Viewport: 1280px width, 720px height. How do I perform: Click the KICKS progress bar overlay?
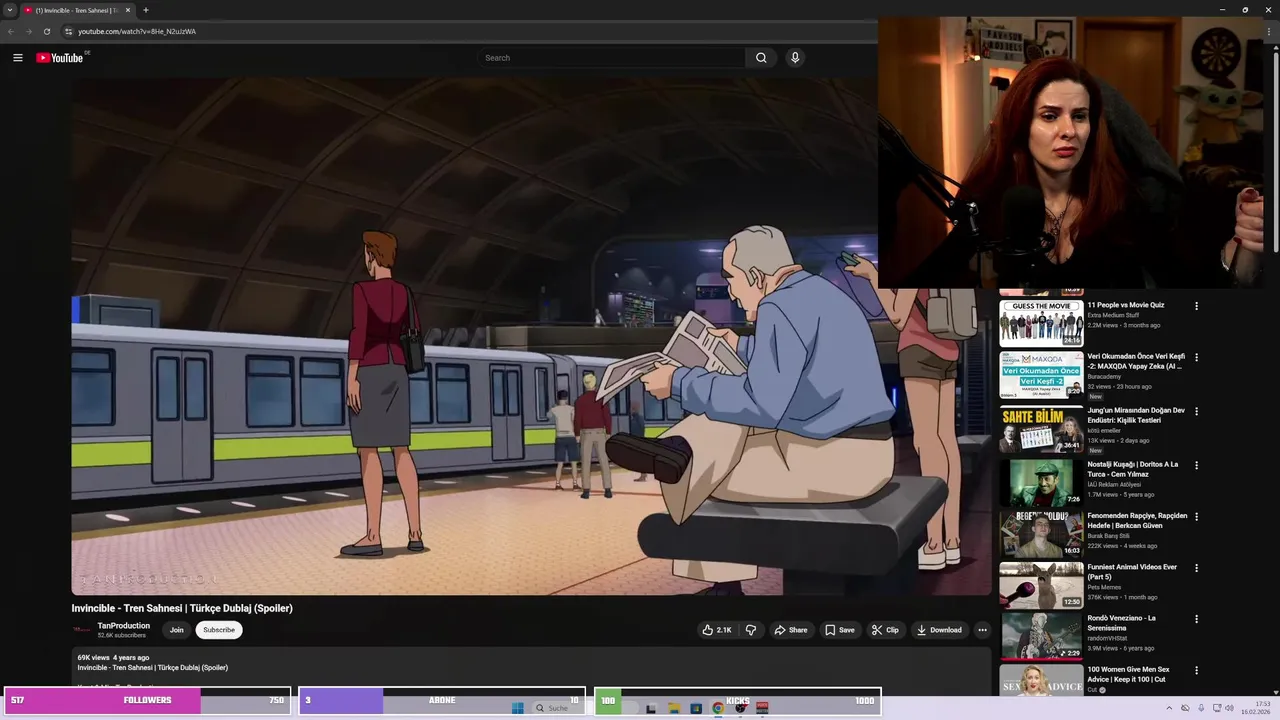pyautogui.click(x=738, y=700)
